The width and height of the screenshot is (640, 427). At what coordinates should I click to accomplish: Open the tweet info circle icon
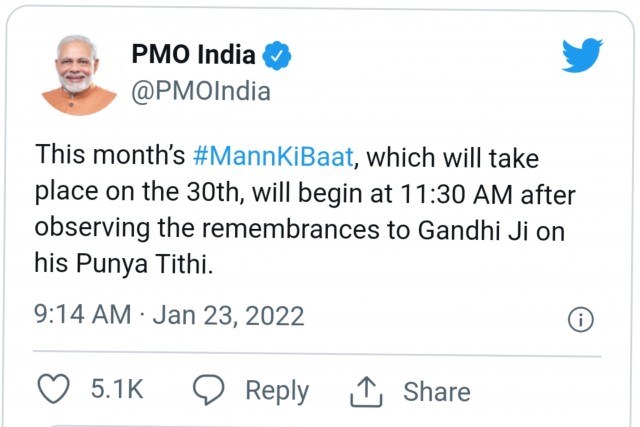[x=581, y=319]
